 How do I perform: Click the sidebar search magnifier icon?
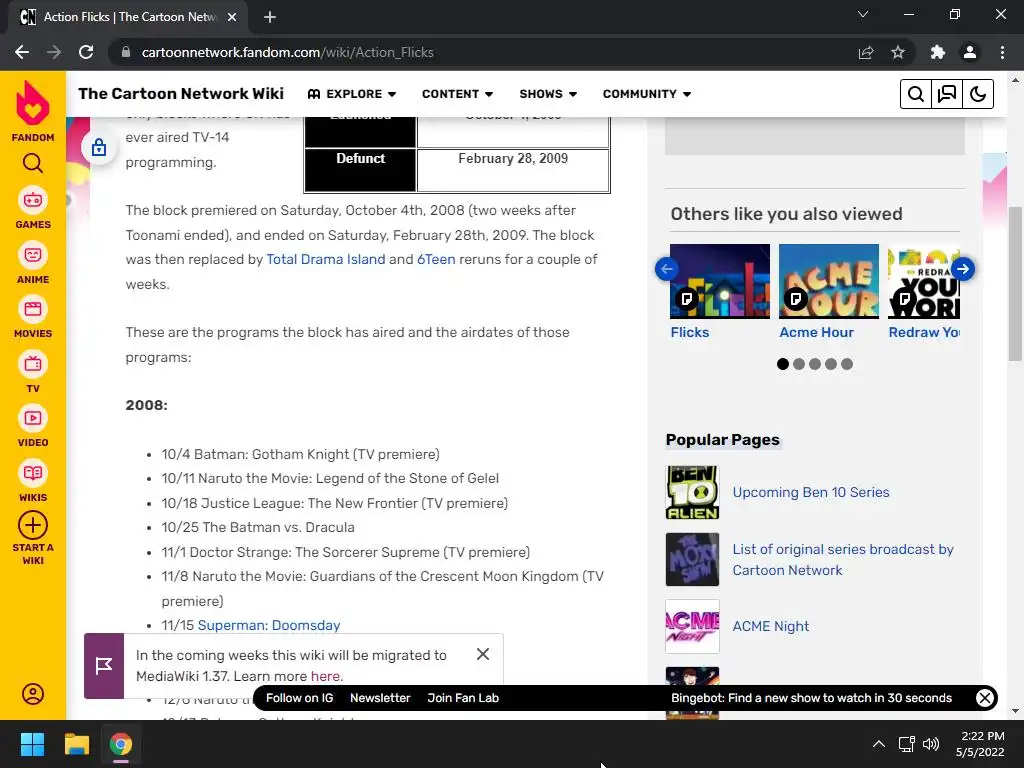(33, 163)
